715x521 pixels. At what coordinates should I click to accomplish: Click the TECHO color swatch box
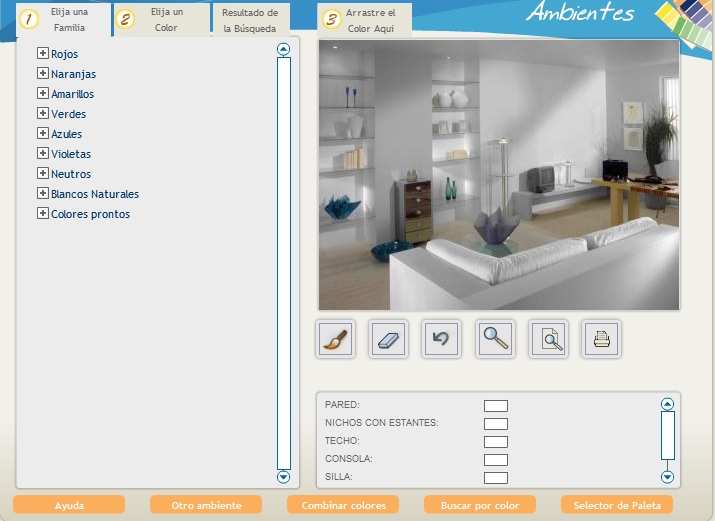tap(496, 442)
